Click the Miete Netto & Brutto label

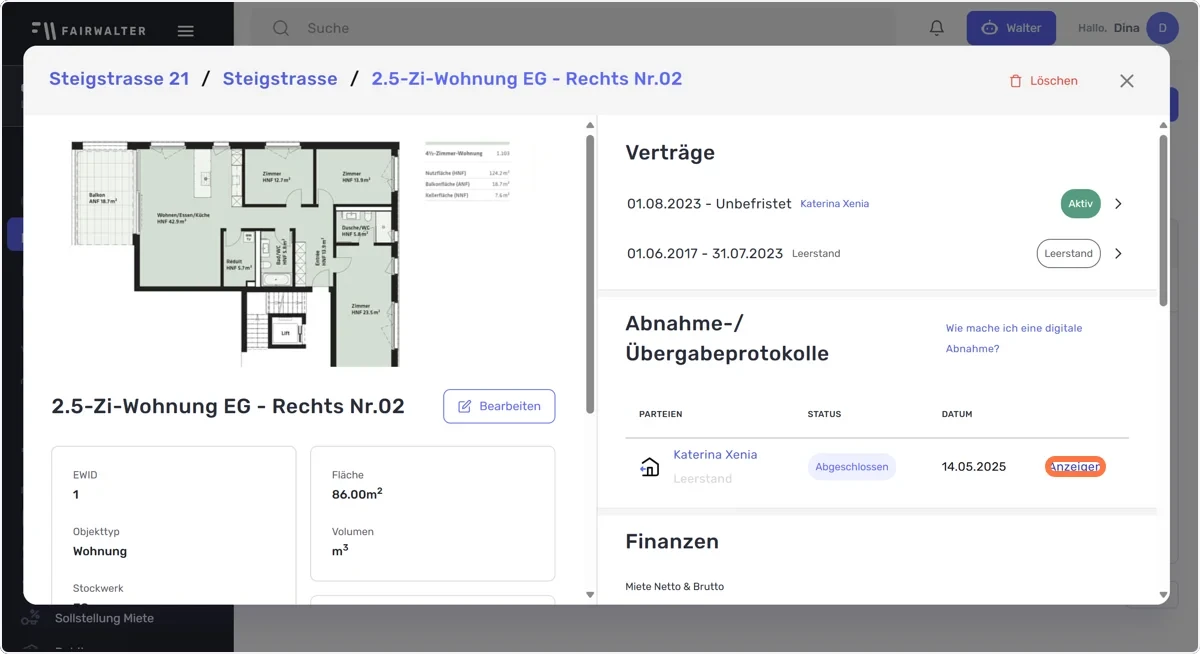(674, 587)
